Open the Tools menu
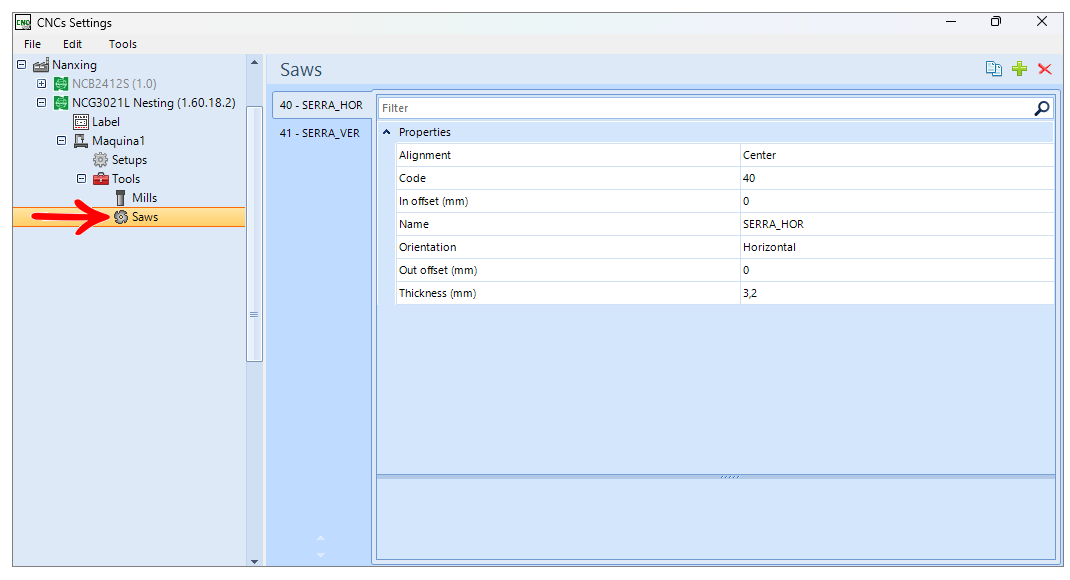Viewport: 1070px width, 580px height. pos(123,44)
